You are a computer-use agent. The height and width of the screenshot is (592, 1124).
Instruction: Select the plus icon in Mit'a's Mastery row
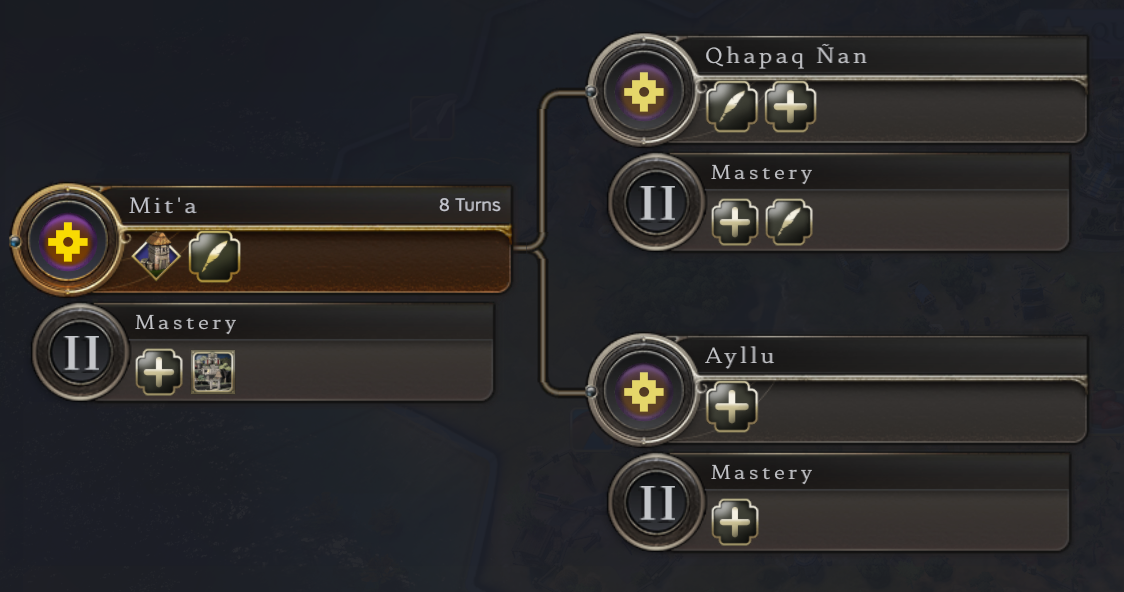(x=159, y=372)
